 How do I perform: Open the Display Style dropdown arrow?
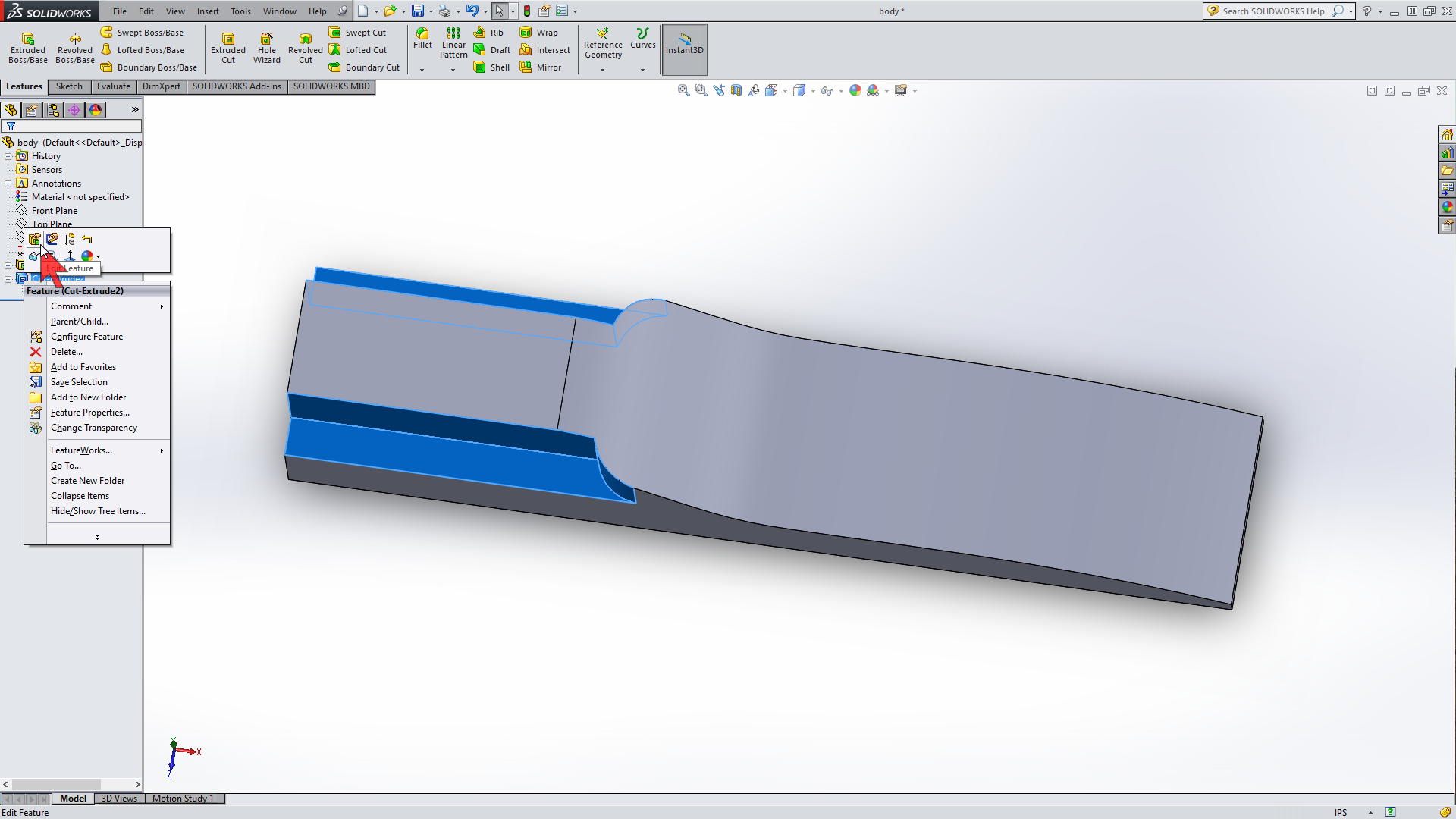[x=811, y=91]
